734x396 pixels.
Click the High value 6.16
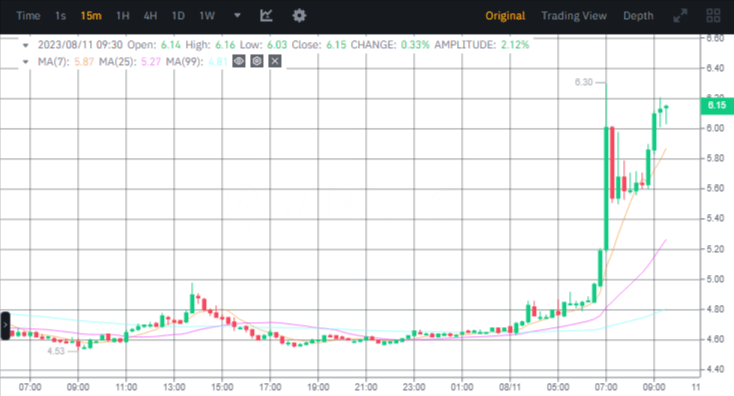click(225, 45)
